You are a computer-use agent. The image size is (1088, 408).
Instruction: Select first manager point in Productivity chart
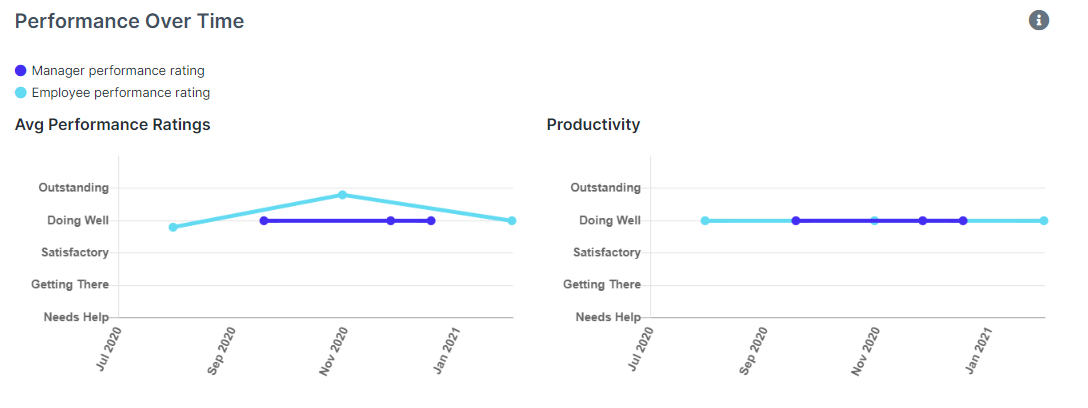[x=796, y=221]
